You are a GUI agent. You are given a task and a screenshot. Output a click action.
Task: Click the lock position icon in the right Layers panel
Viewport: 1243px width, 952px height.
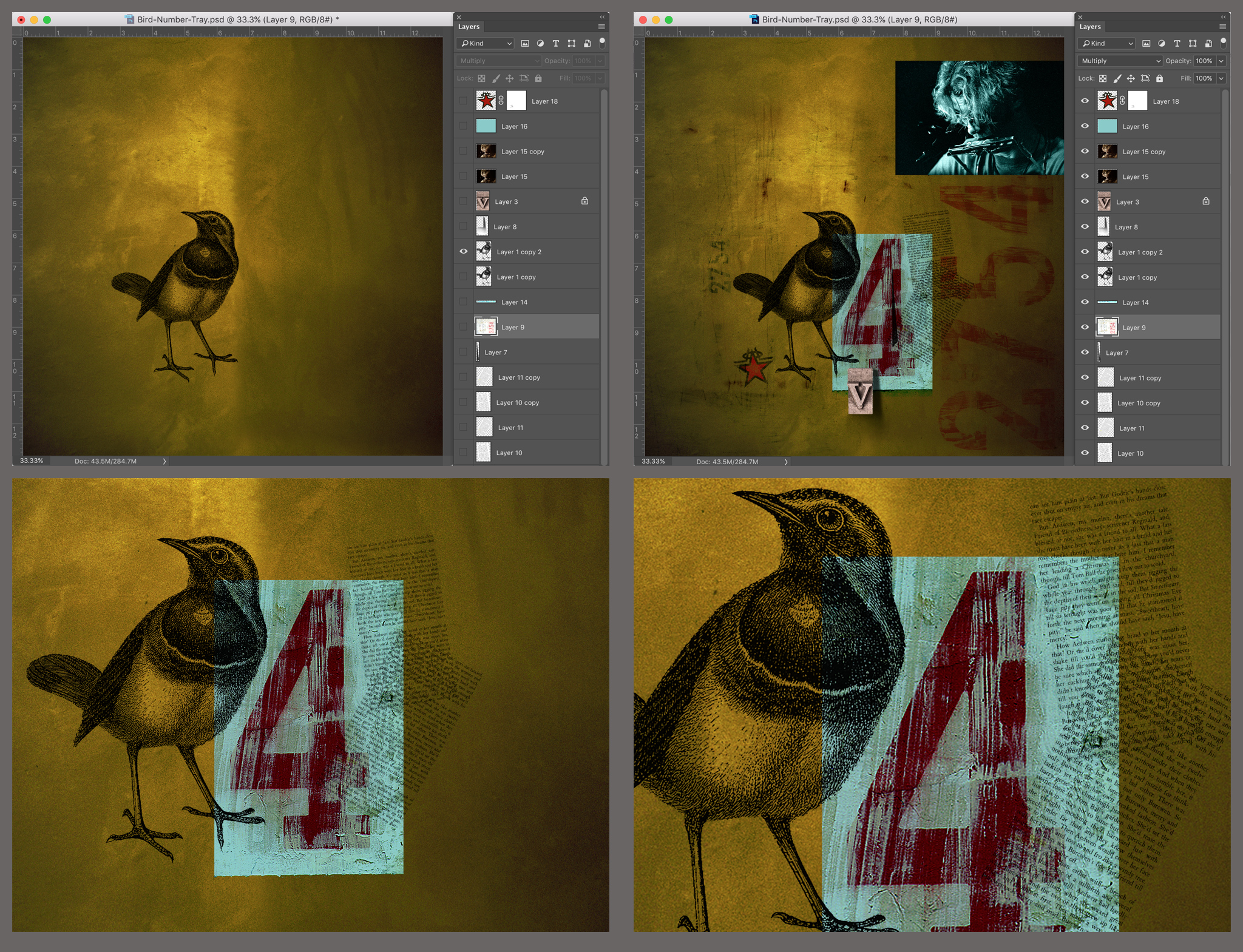point(1131,78)
